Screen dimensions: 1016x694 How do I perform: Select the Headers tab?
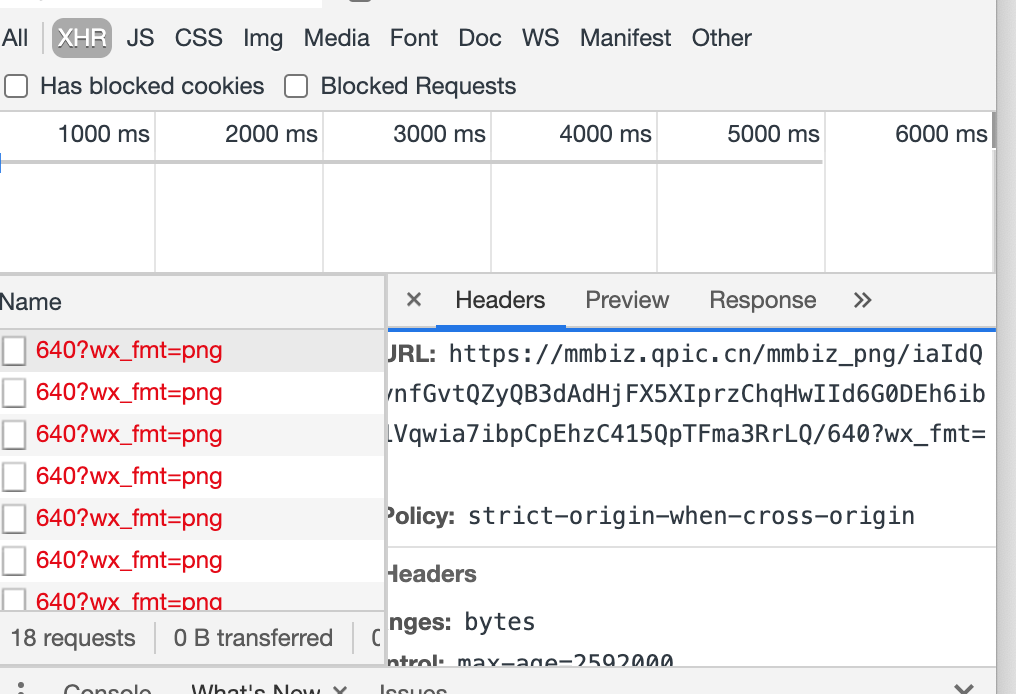[x=500, y=300]
